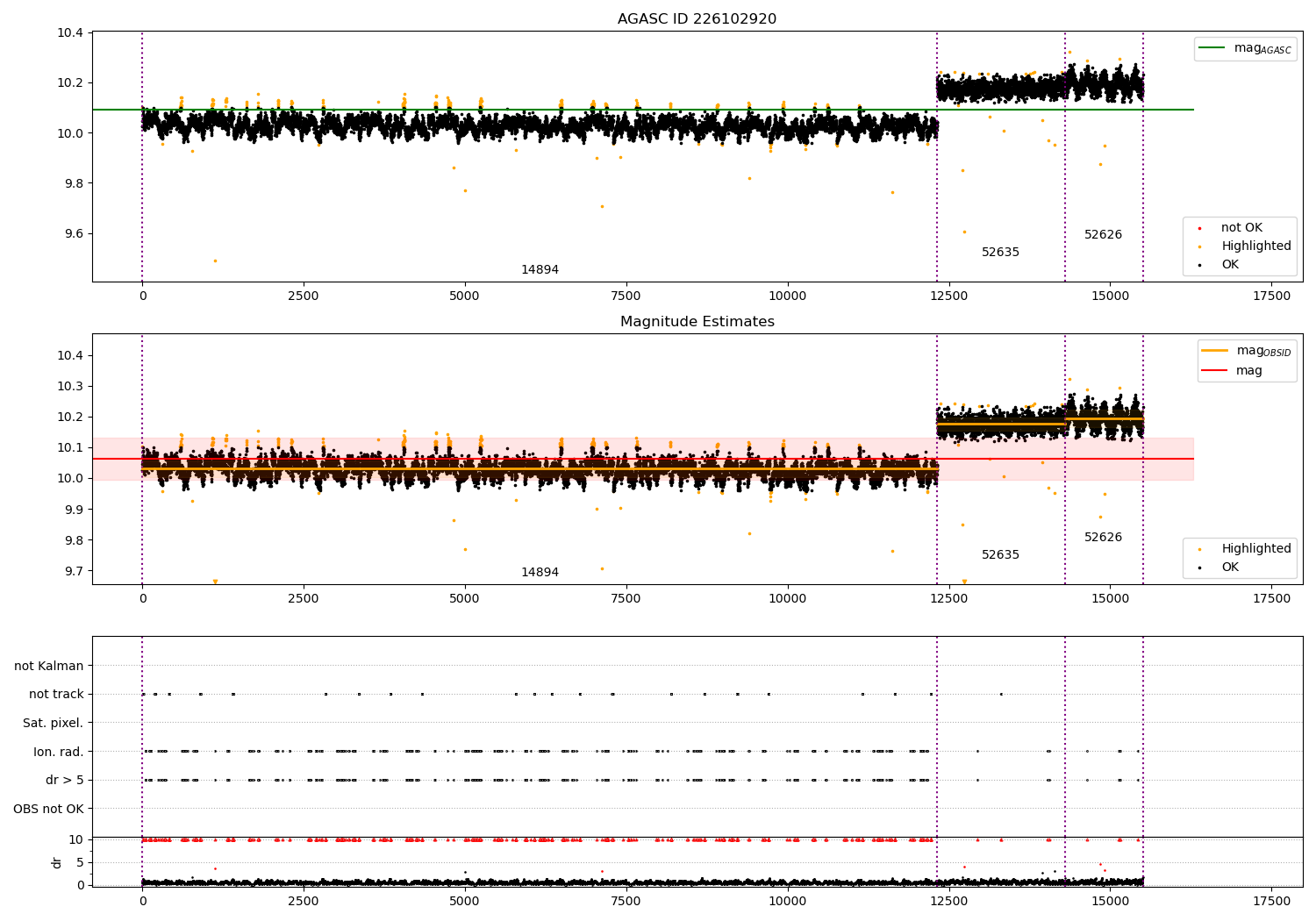Click the 'not Kalman' row label
This screenshot has height=921, width=1316.
[49, 667]
